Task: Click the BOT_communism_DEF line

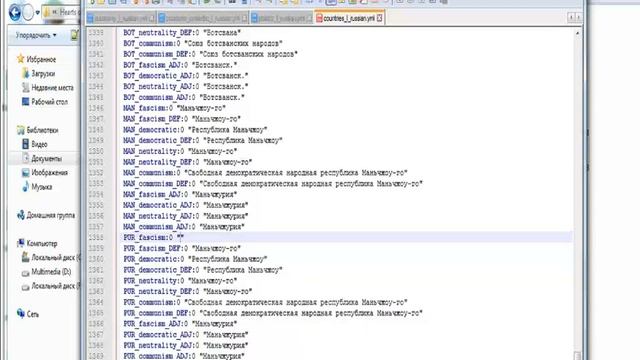Action: click(211, 54)
